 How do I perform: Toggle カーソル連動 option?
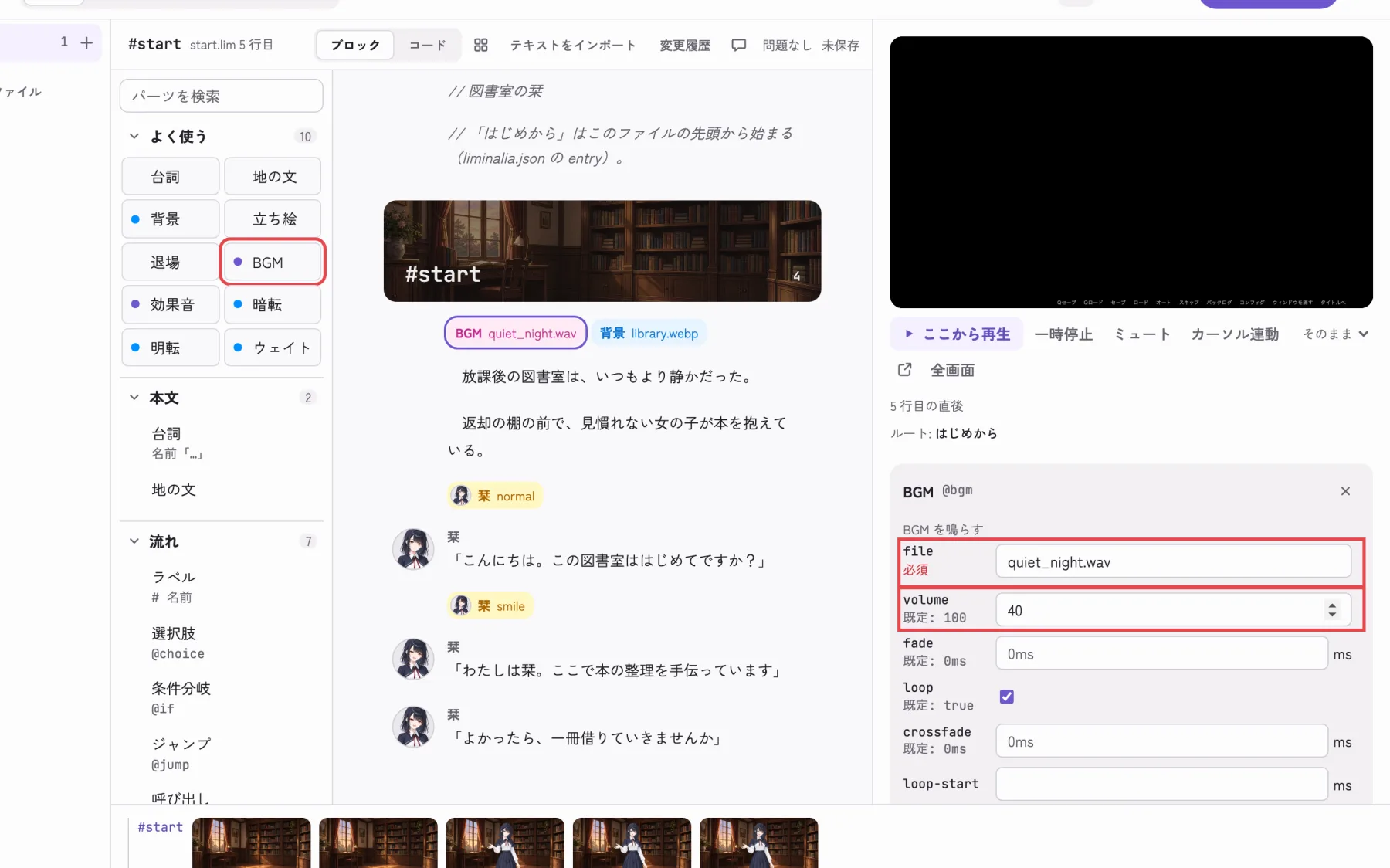pos(1235,334)
